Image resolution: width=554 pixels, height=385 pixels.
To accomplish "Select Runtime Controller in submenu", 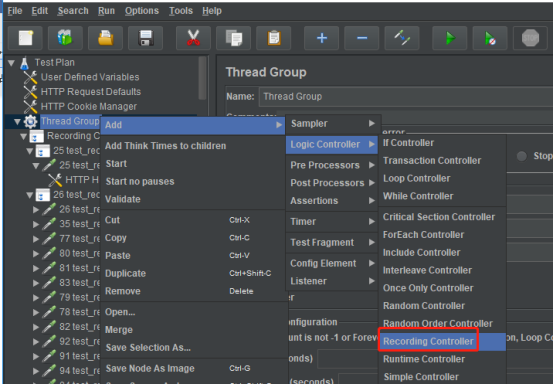I will click(x=442, y=359).
